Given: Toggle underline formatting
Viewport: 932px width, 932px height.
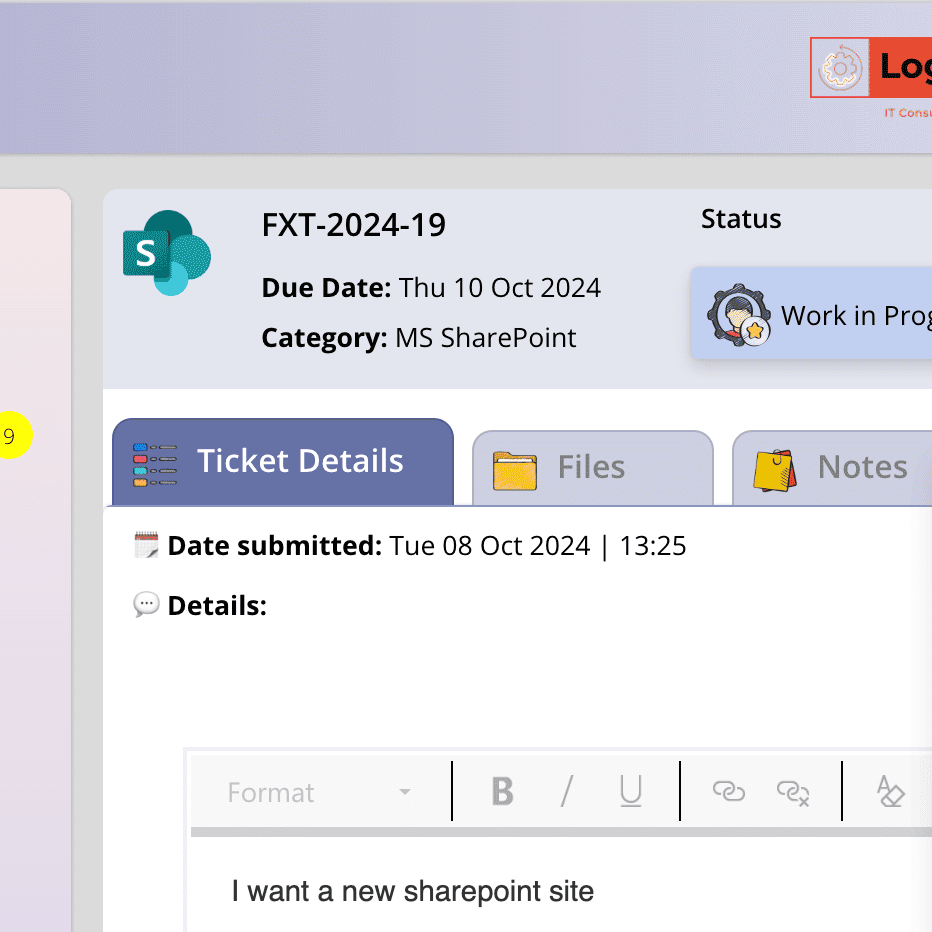Looking at the screenshot, I should [x=631, y=792].
